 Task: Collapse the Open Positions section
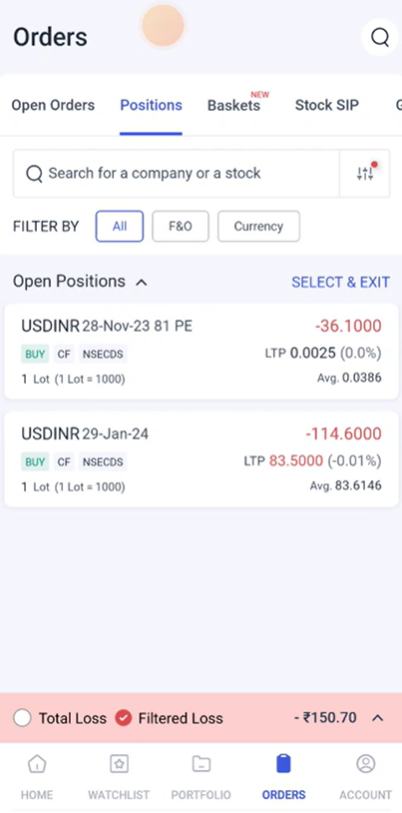coord(141,283)
